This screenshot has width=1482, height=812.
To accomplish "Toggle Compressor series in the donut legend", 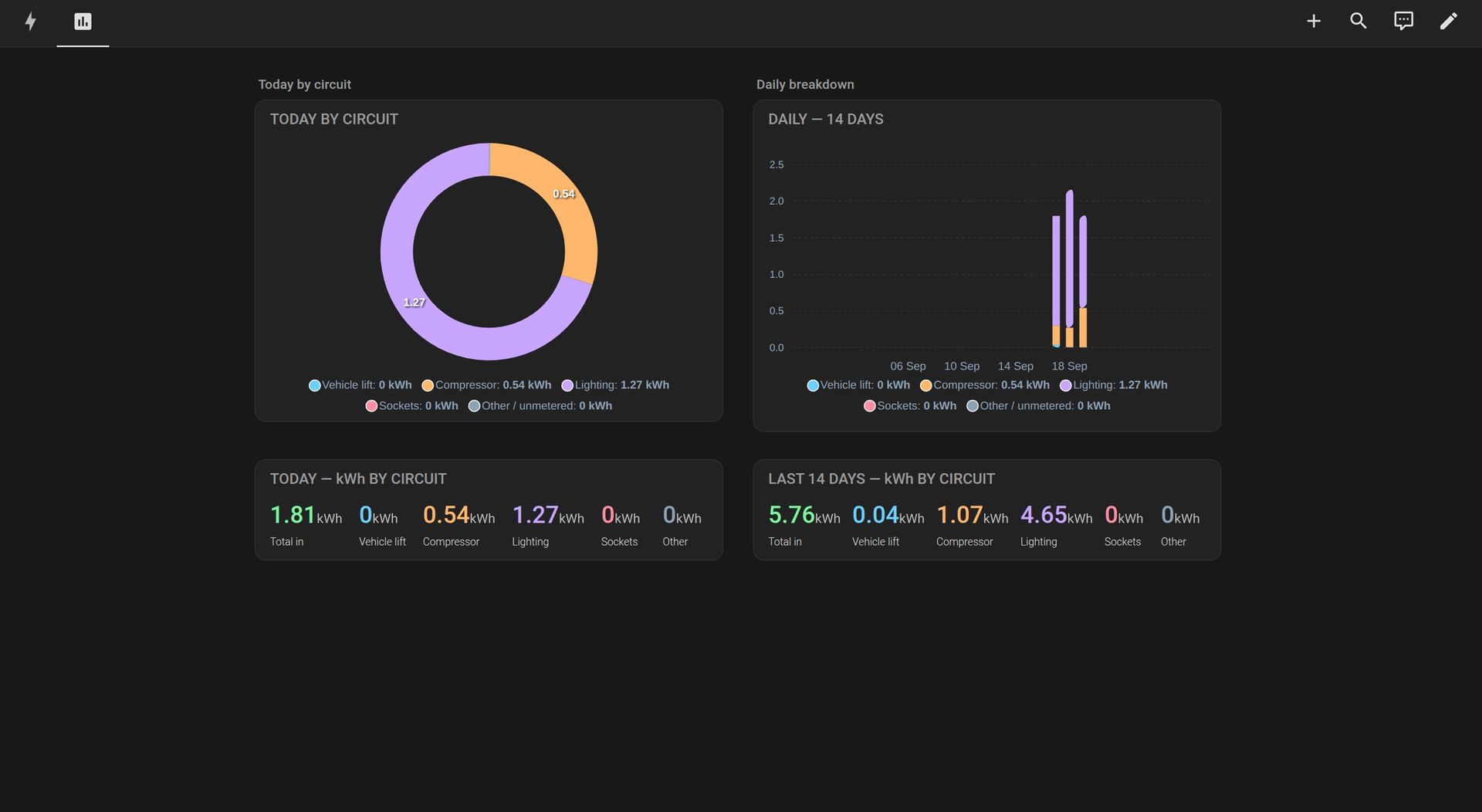I will 486,385.
